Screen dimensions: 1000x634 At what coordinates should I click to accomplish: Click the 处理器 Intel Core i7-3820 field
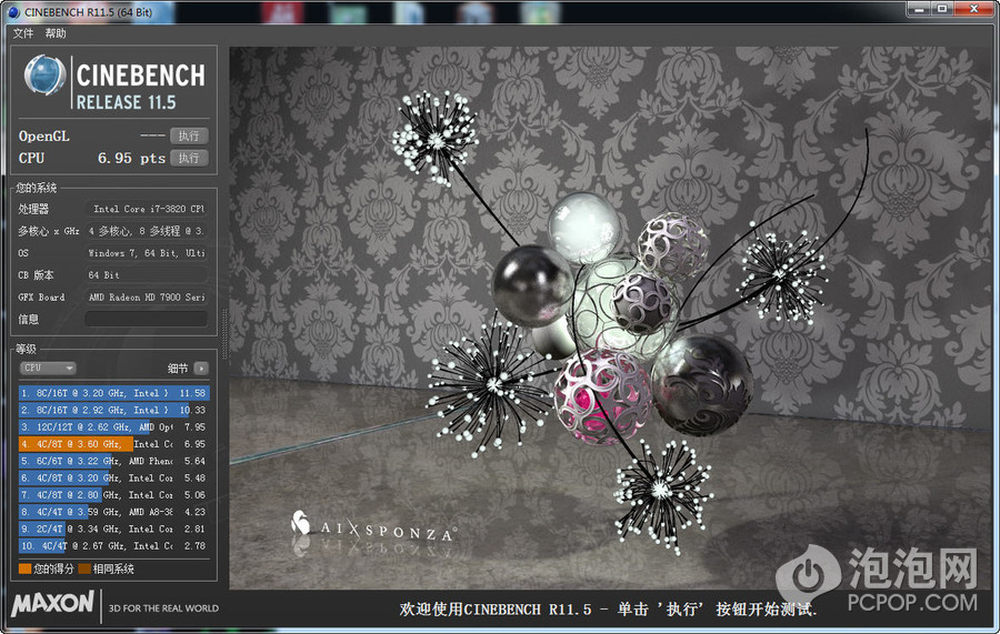tap(146, 209)
